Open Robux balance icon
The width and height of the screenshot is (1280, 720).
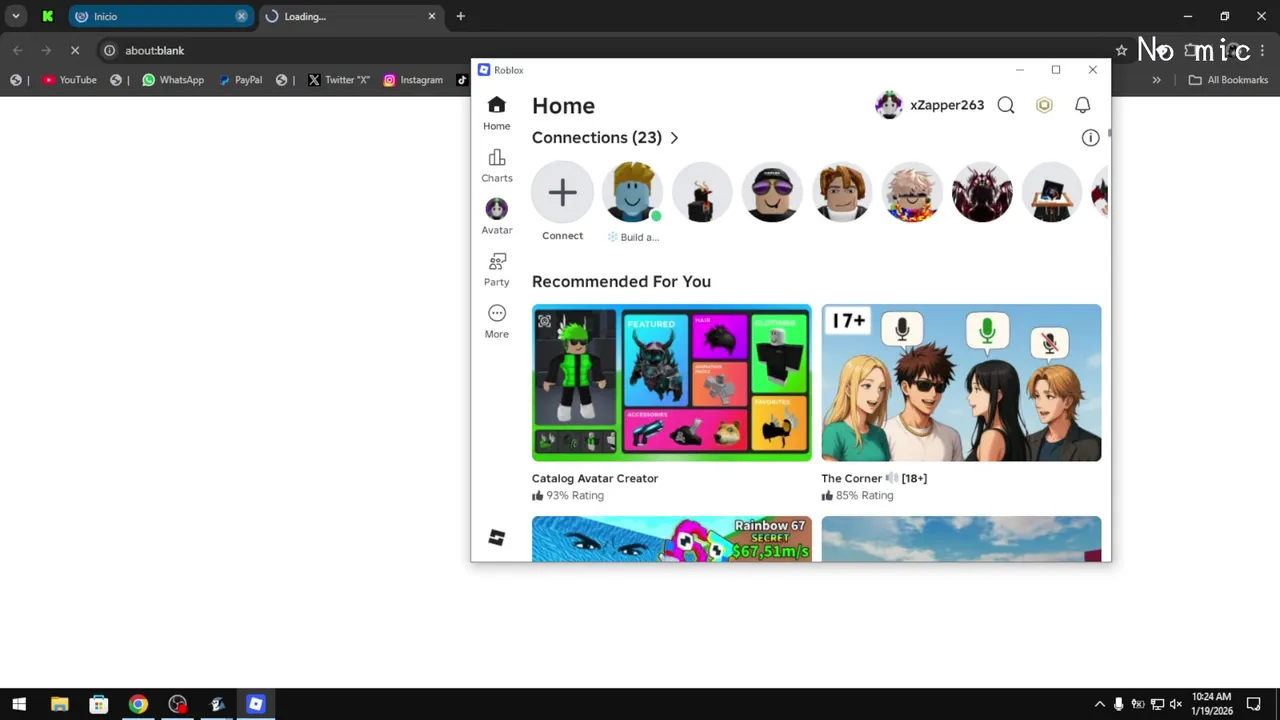[x=1044, y=105]
